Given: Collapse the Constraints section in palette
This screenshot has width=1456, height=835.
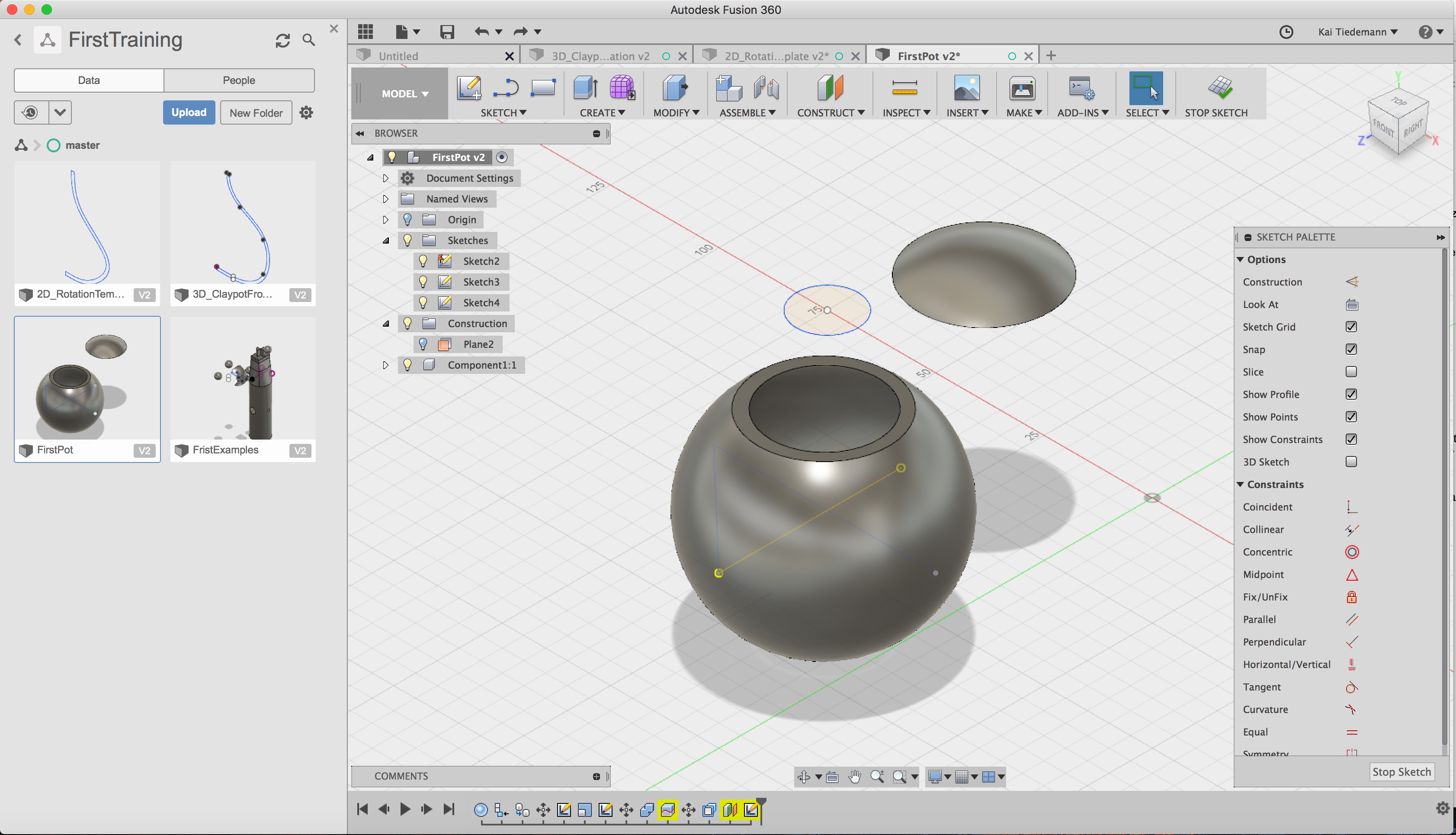Looking at the screenshot, I should [x=1241, y=485].
